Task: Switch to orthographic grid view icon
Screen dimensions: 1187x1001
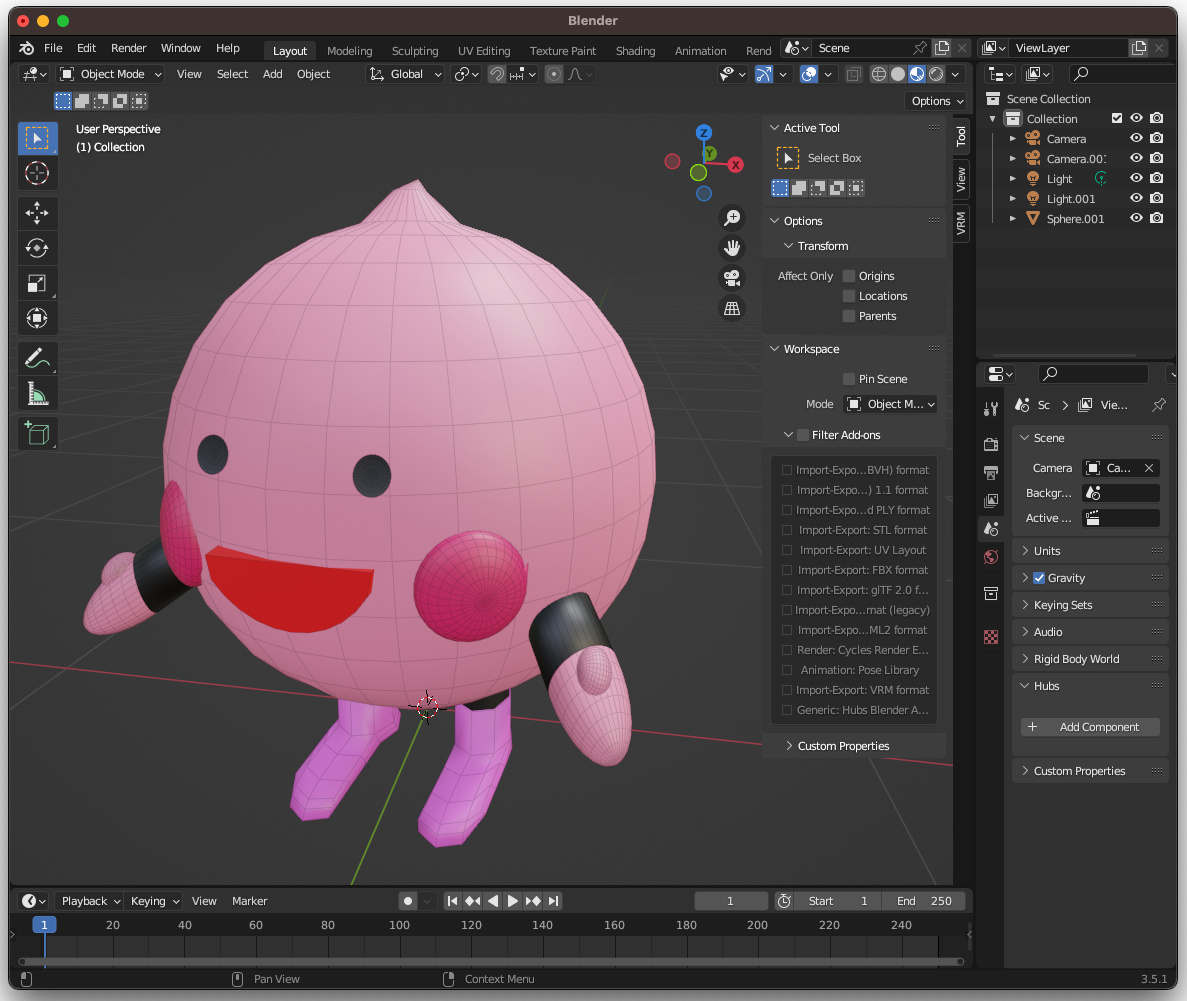Action: 732,308
